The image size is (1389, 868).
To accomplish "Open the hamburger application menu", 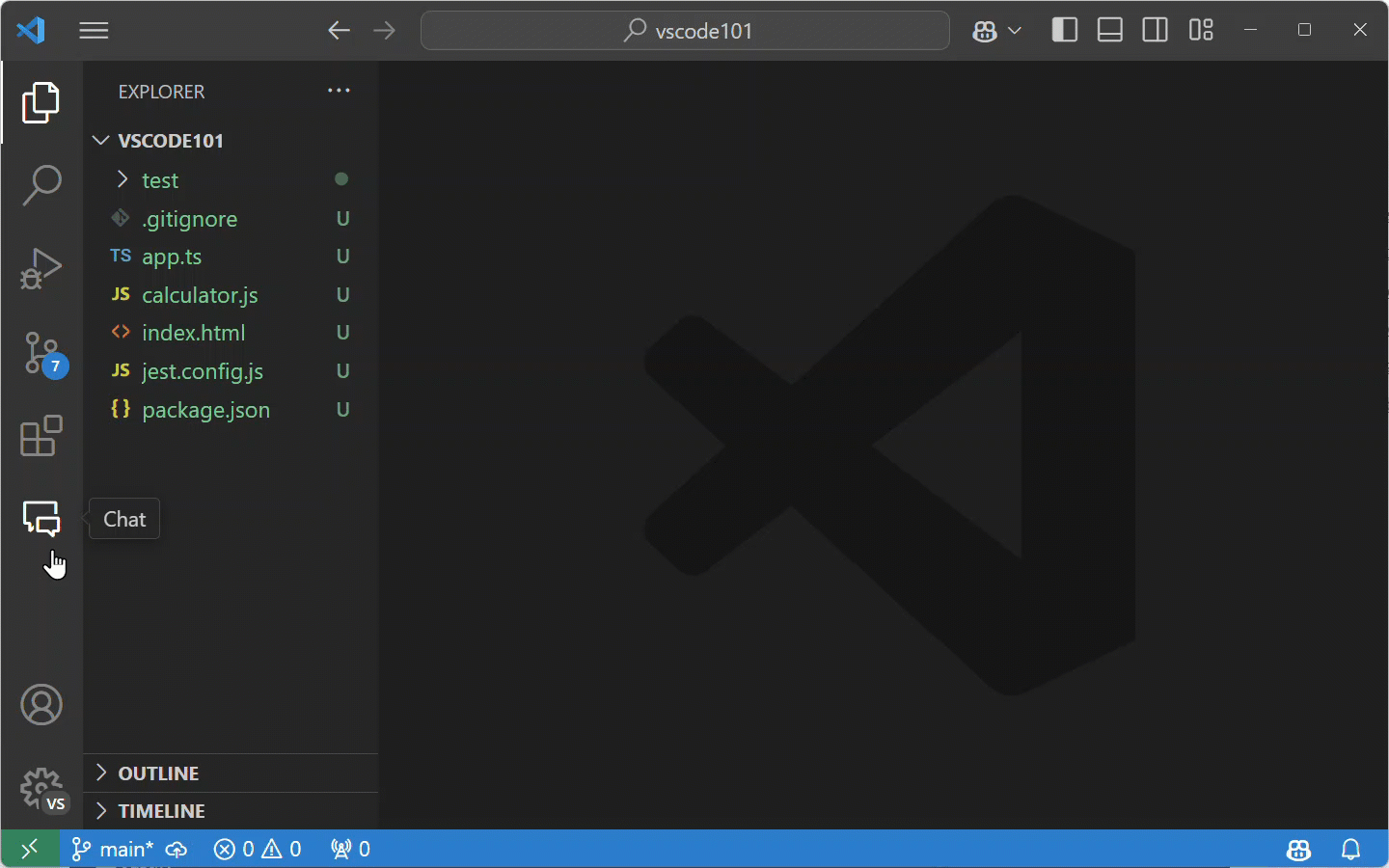I will 94,31.
